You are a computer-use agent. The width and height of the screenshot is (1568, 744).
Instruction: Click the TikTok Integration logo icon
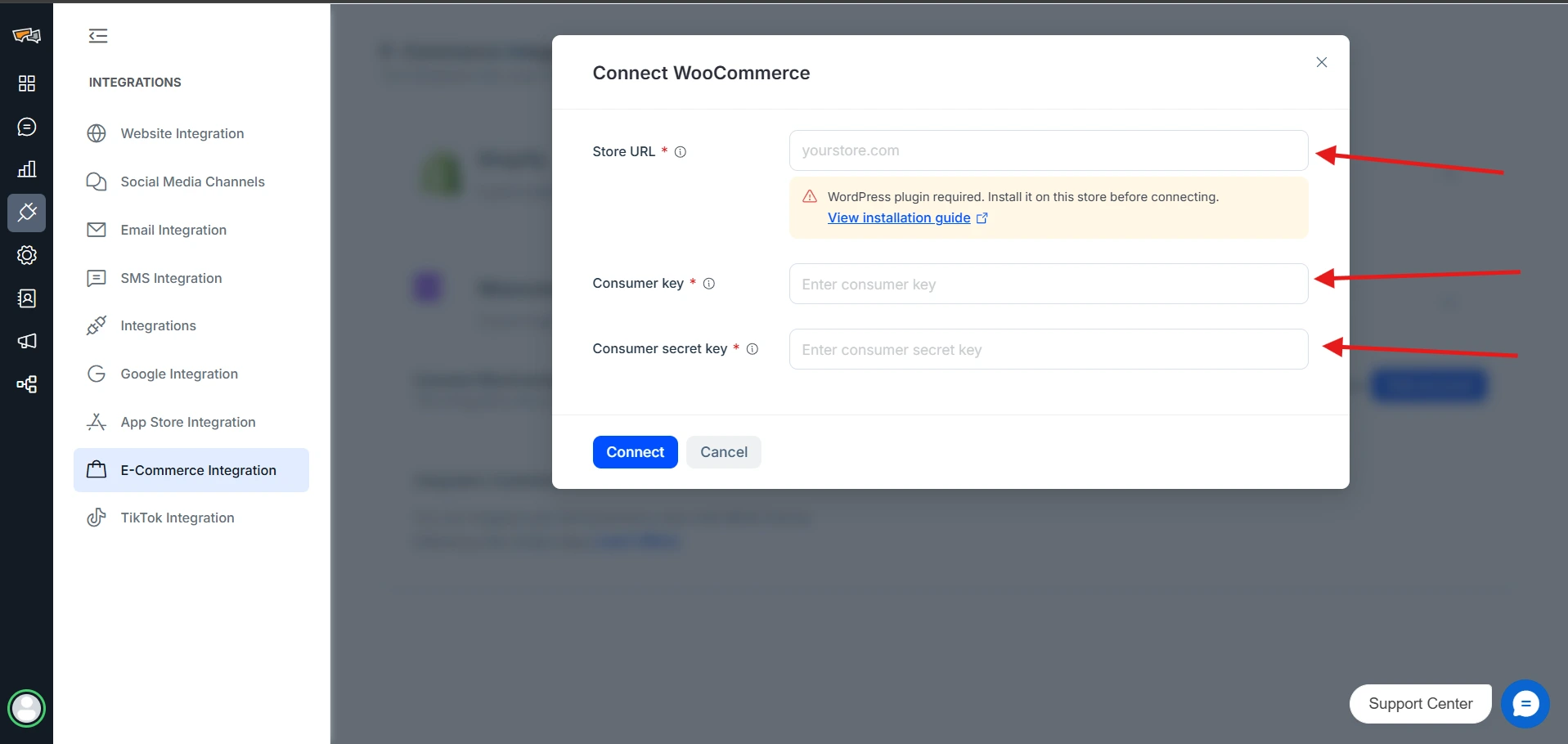point(97,518)
